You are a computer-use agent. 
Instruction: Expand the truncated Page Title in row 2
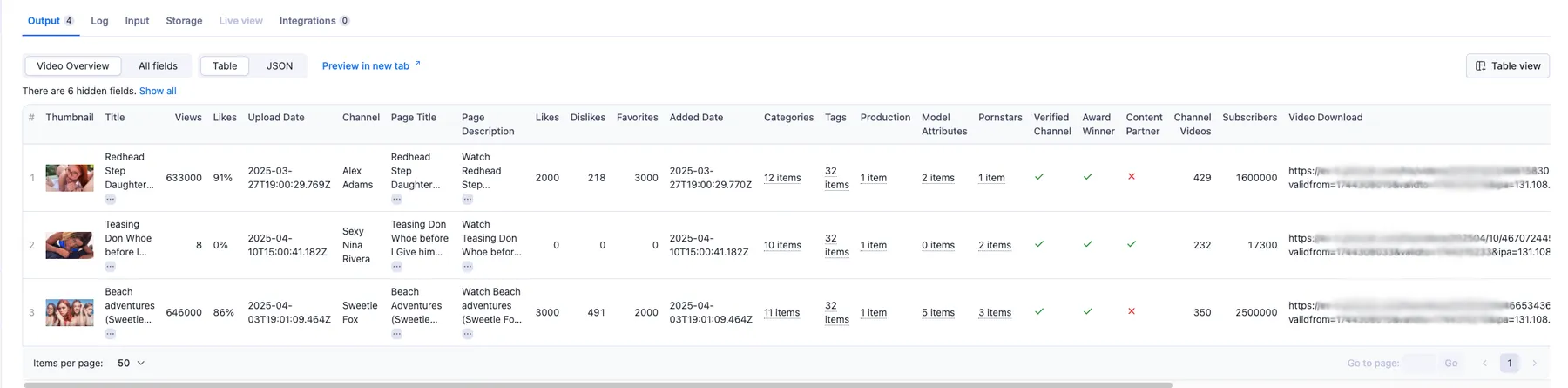point(396,267)
